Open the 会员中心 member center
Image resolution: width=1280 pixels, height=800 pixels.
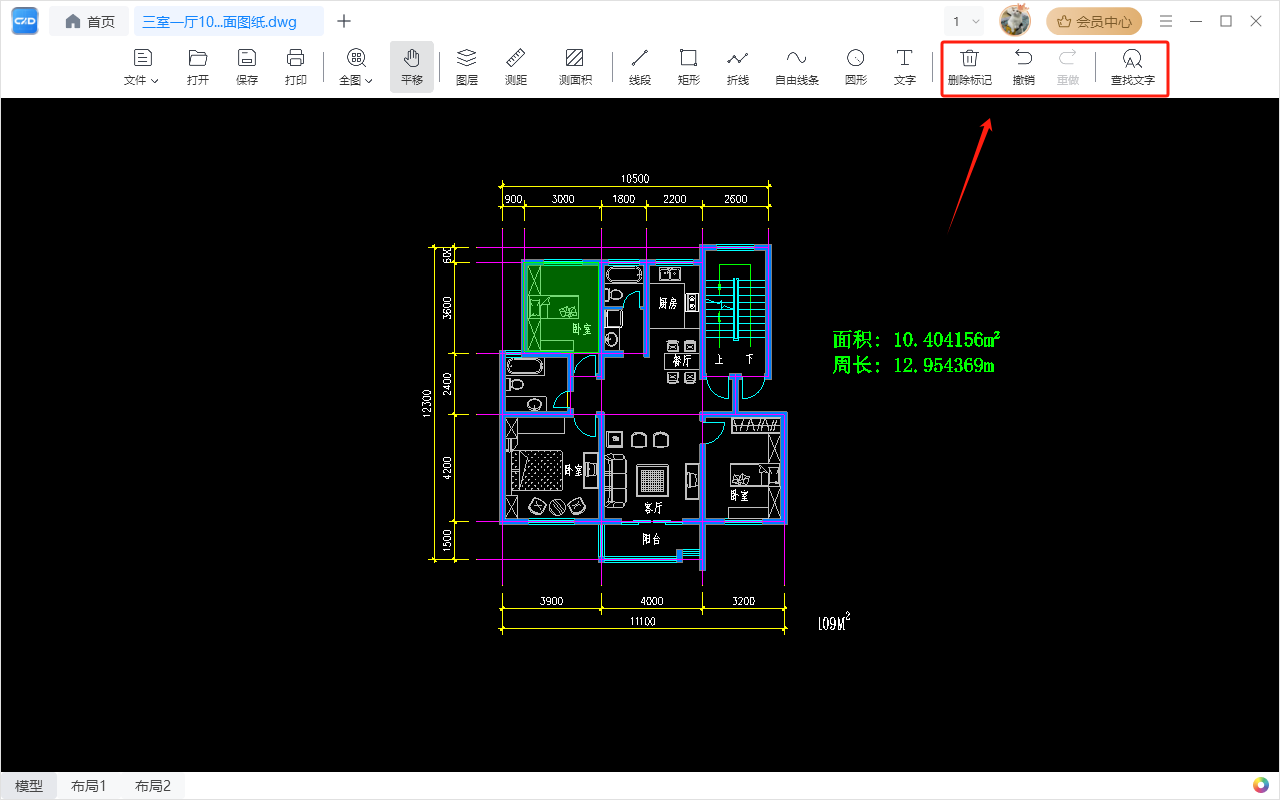tap(1094, 21)
